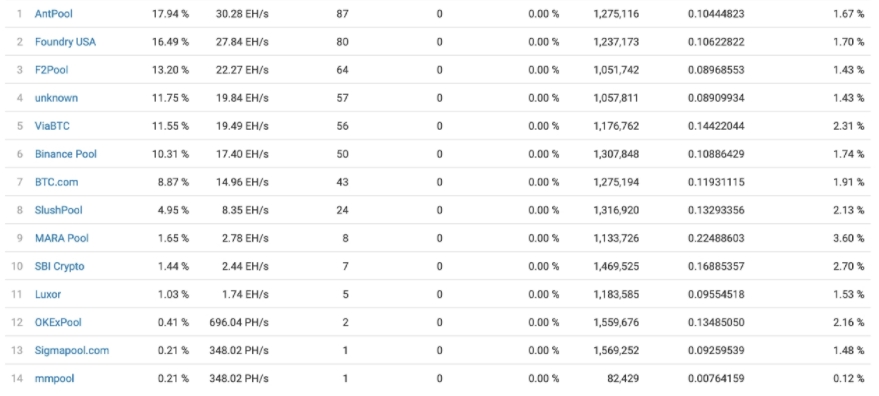Click the F2Pool link
Viewport: 879px width, 396px height.
click(52, 70)
